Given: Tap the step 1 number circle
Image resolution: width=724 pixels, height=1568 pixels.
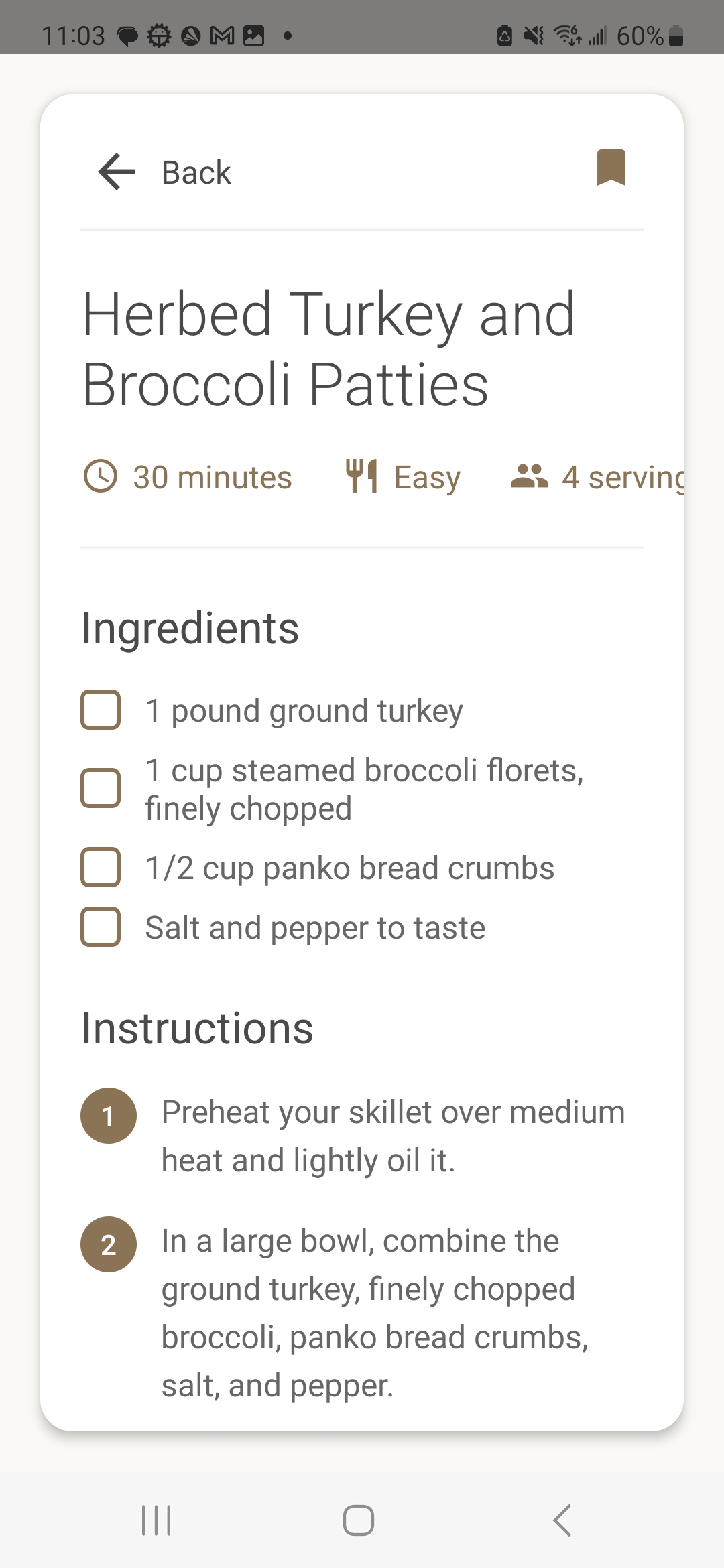Looking at the screenshot, I should point(109,1116).
